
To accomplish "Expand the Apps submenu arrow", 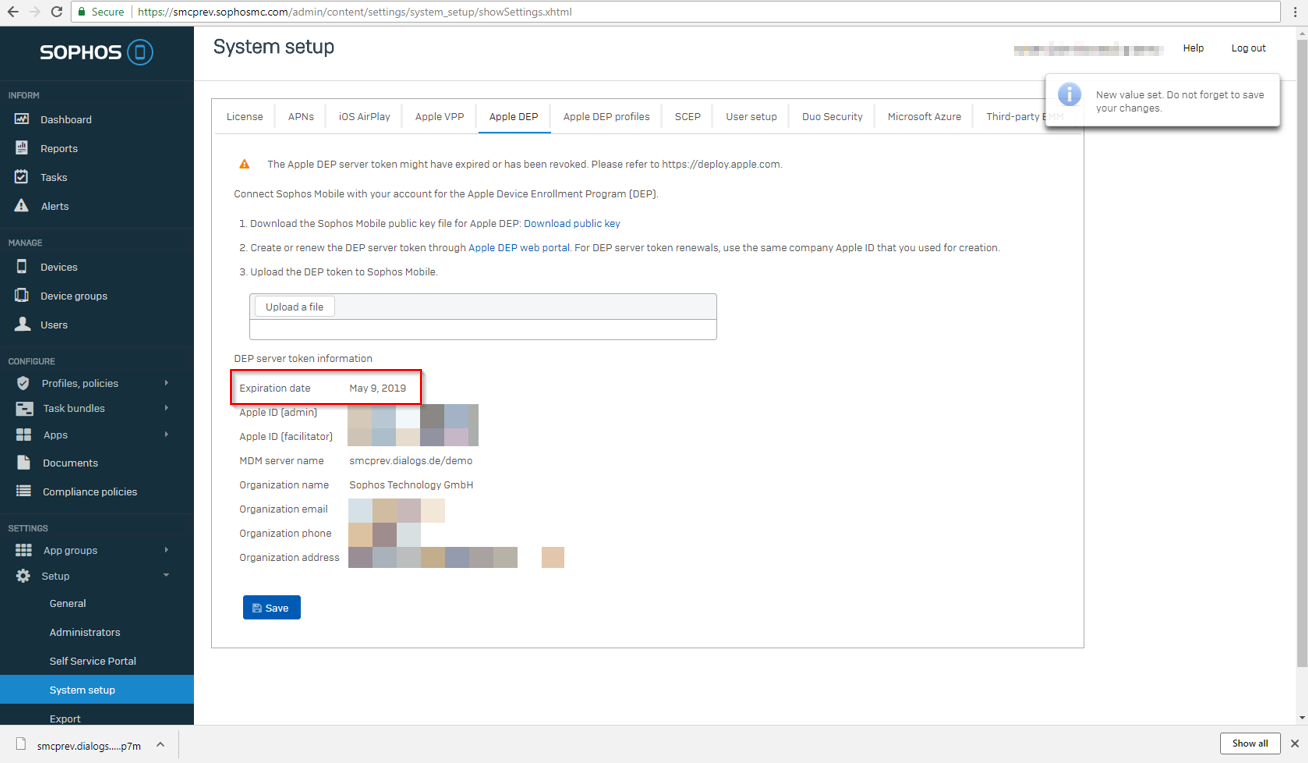I will click(x=166, y=435).
